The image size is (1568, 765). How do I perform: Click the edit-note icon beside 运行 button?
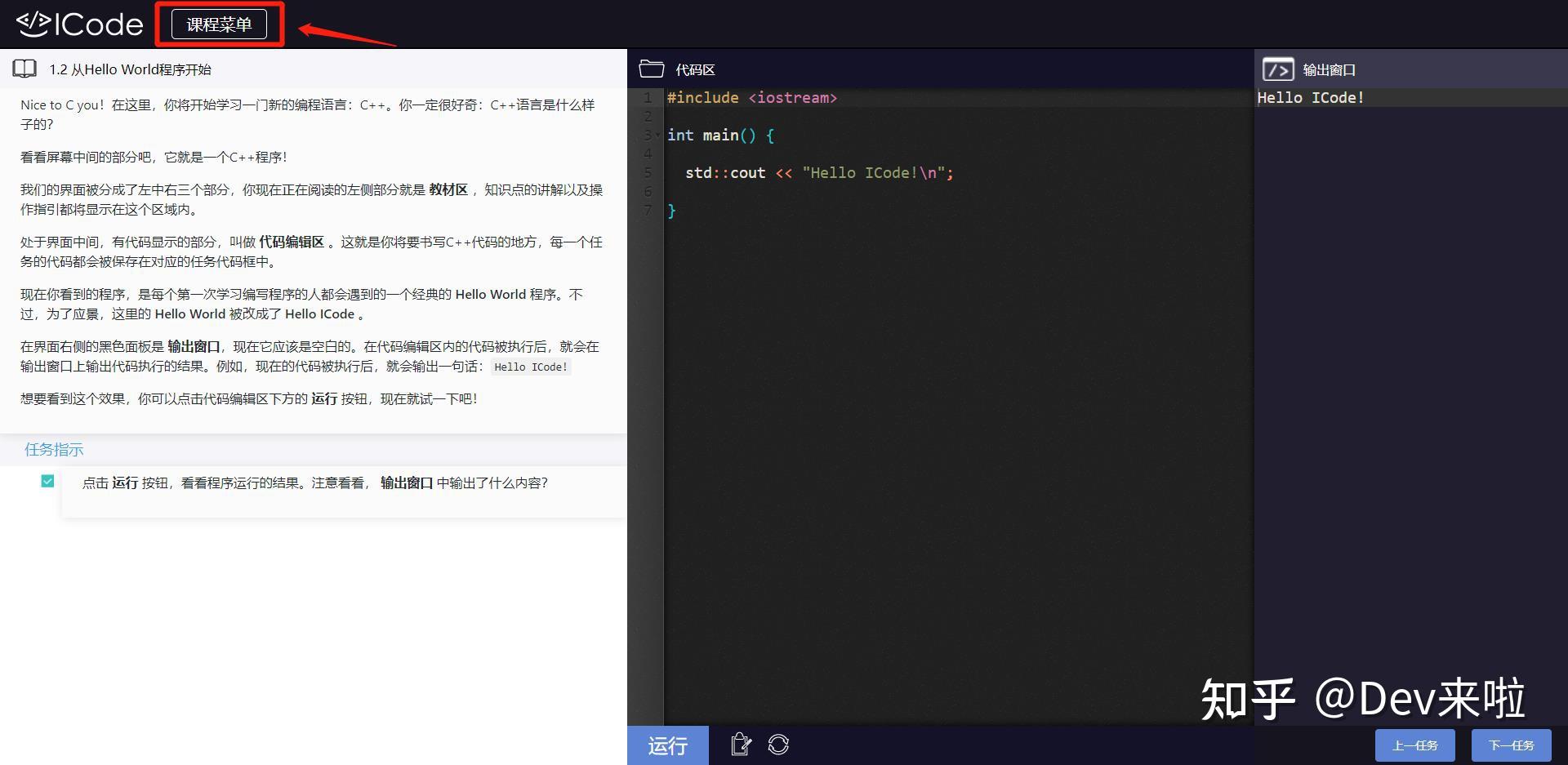740,745
